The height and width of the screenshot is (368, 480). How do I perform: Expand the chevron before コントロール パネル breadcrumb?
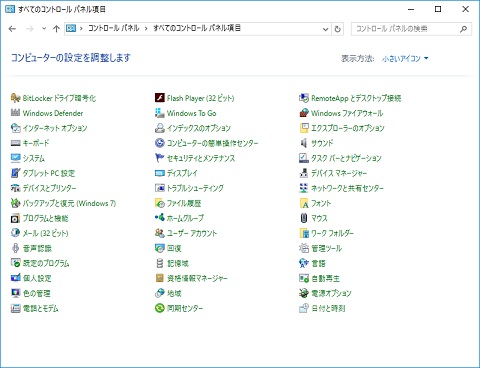click(81, 29)
